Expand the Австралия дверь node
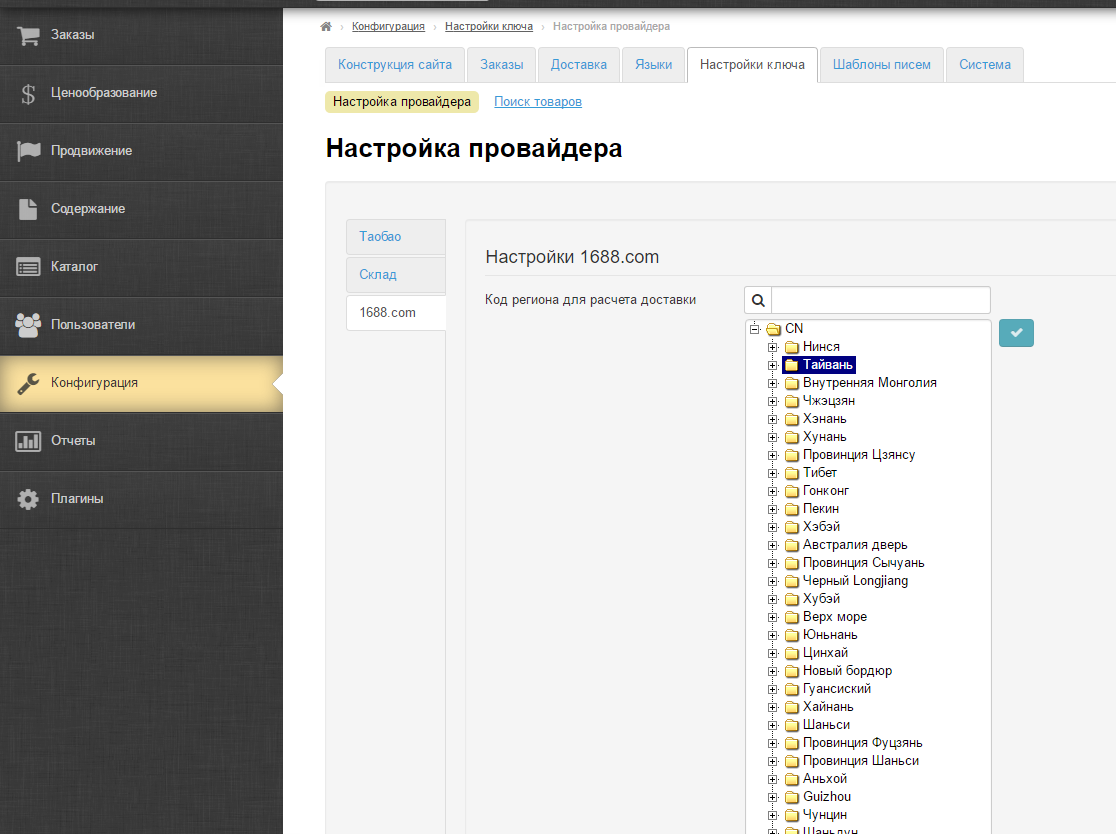1116x834 pixels. pos(773,545)
